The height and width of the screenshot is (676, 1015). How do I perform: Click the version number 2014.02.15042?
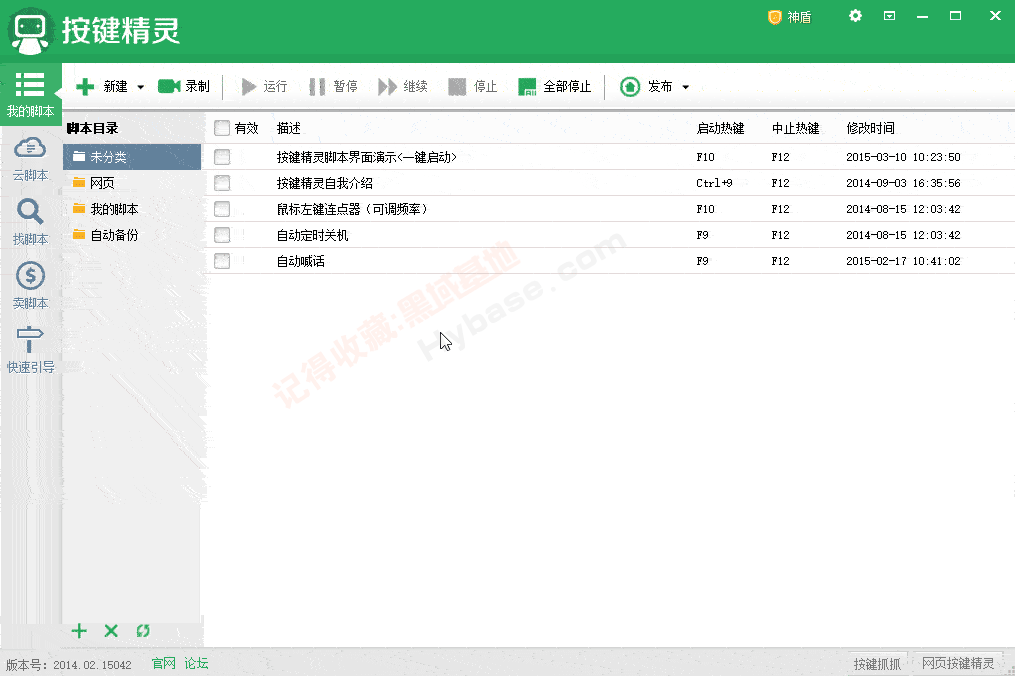point(92,664)
